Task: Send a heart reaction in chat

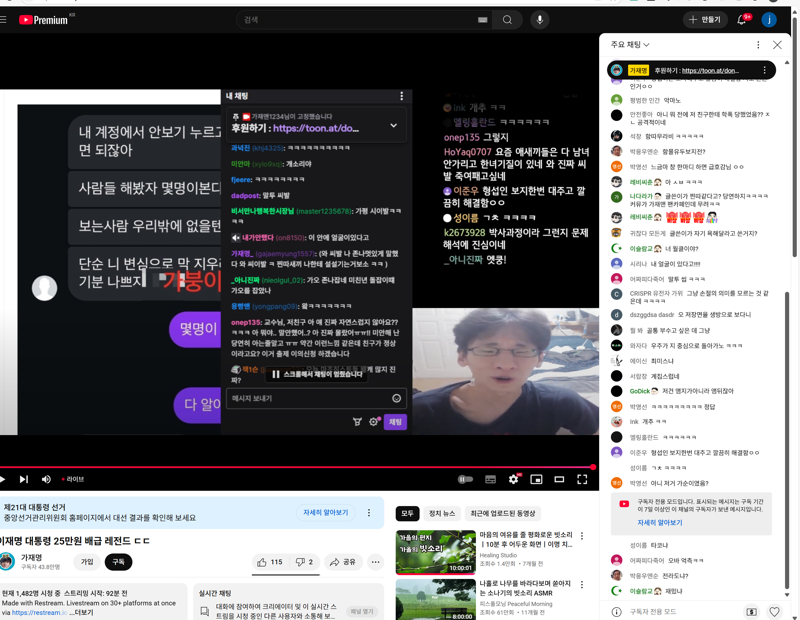Action: click(774, 611)
